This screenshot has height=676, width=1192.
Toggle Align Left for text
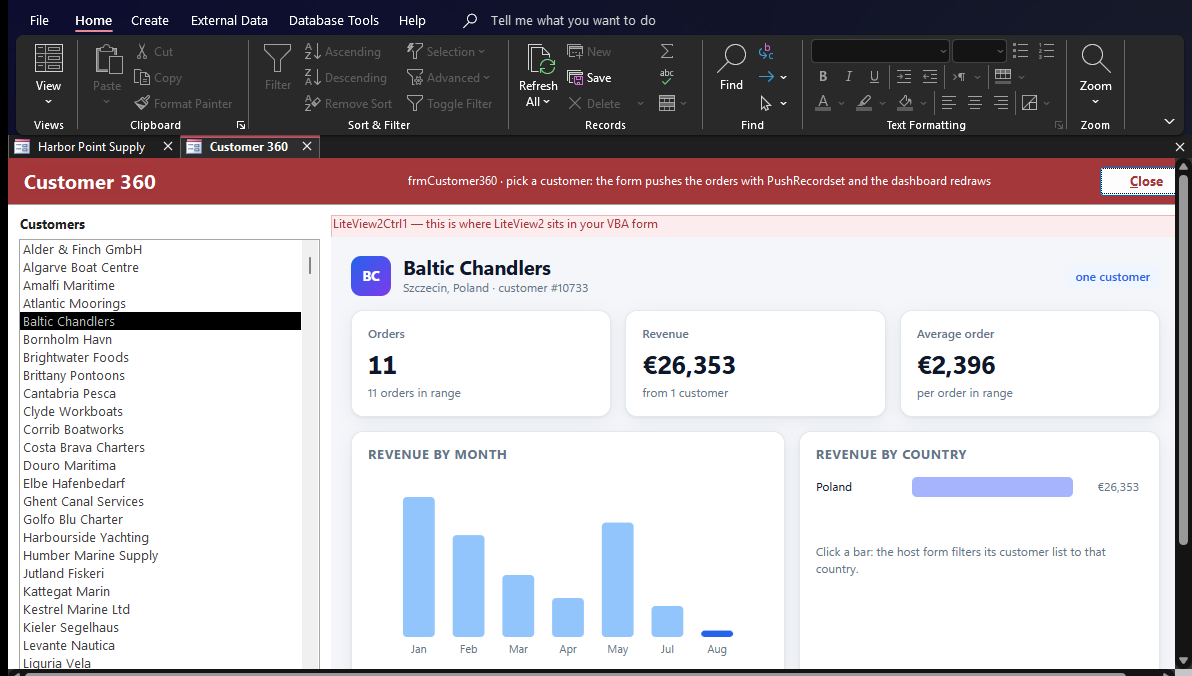[x=949, y=102]
